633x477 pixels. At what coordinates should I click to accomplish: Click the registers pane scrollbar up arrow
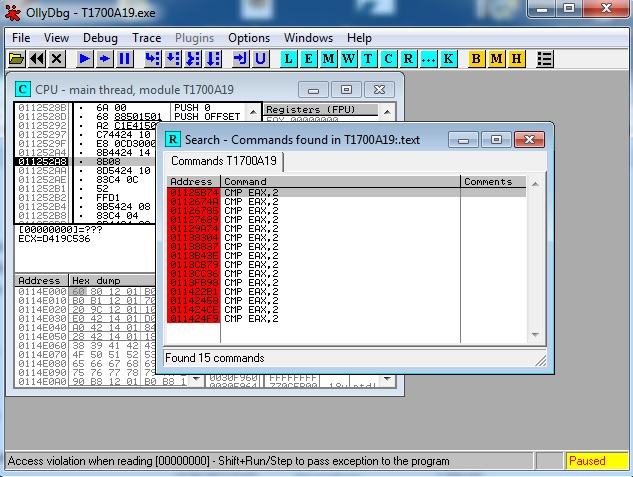[387, 111]
